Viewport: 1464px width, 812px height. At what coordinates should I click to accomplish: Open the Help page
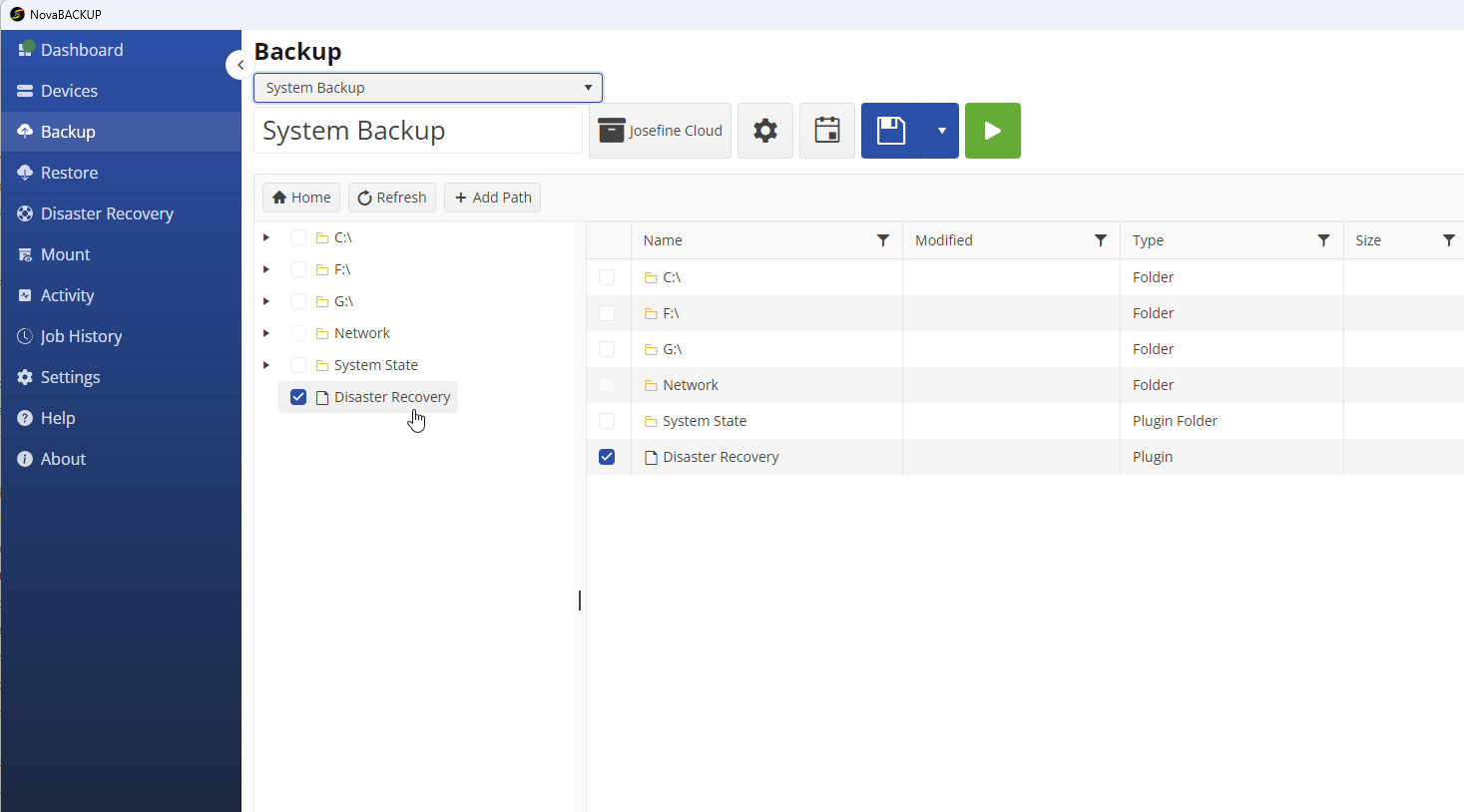click(x=121, y=418)
